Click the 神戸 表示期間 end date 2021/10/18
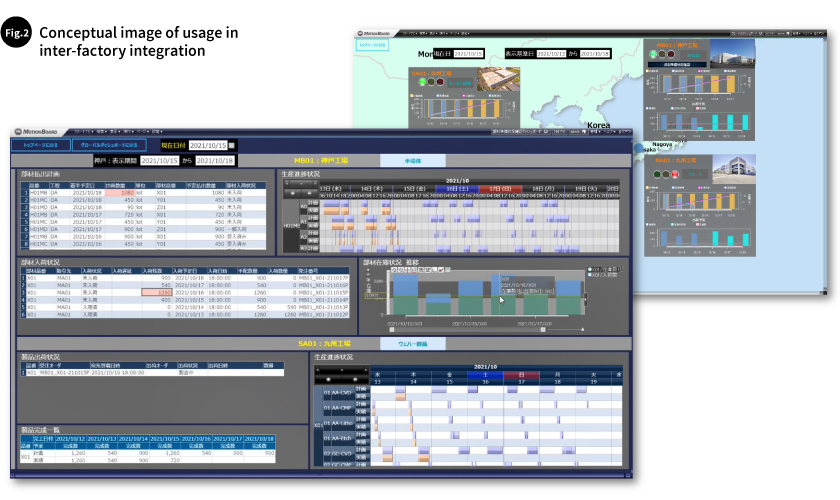The image size is (840, 500). (x=215, y=160)
